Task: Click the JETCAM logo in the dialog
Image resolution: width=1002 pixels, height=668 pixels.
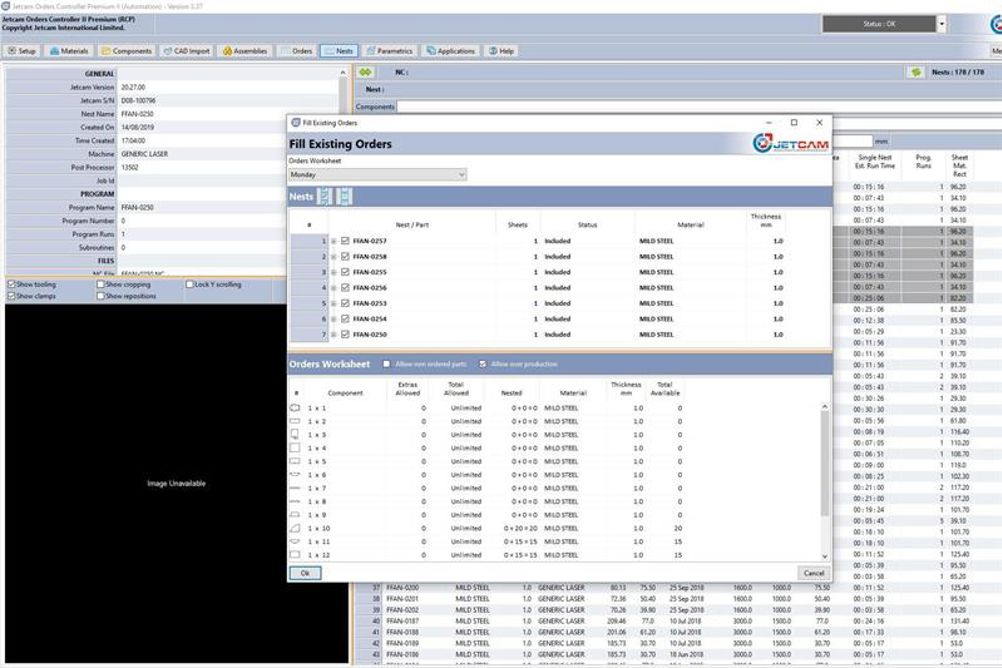Action: pos(790,143)
